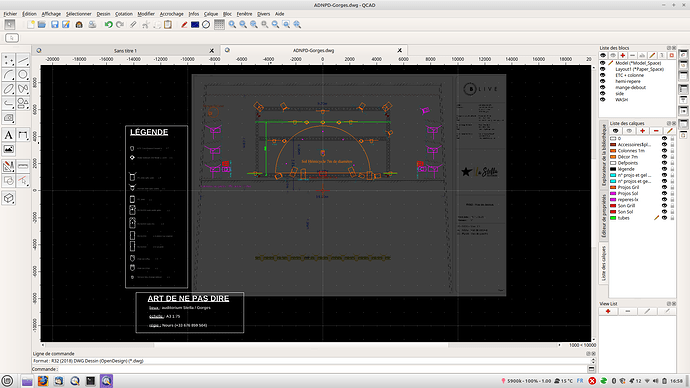Select the Circle drawing tool
The width and height of the screenshot is (690, 388).
23,75
